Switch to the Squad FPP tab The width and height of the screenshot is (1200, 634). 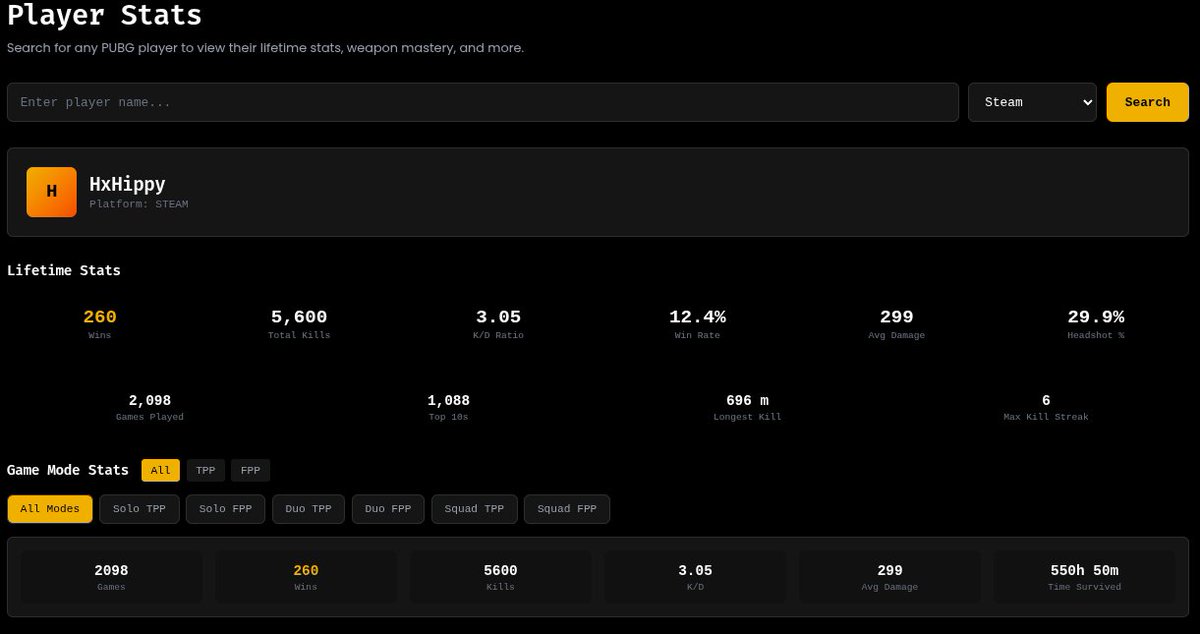pyautogui.click(x=567, y=509)
